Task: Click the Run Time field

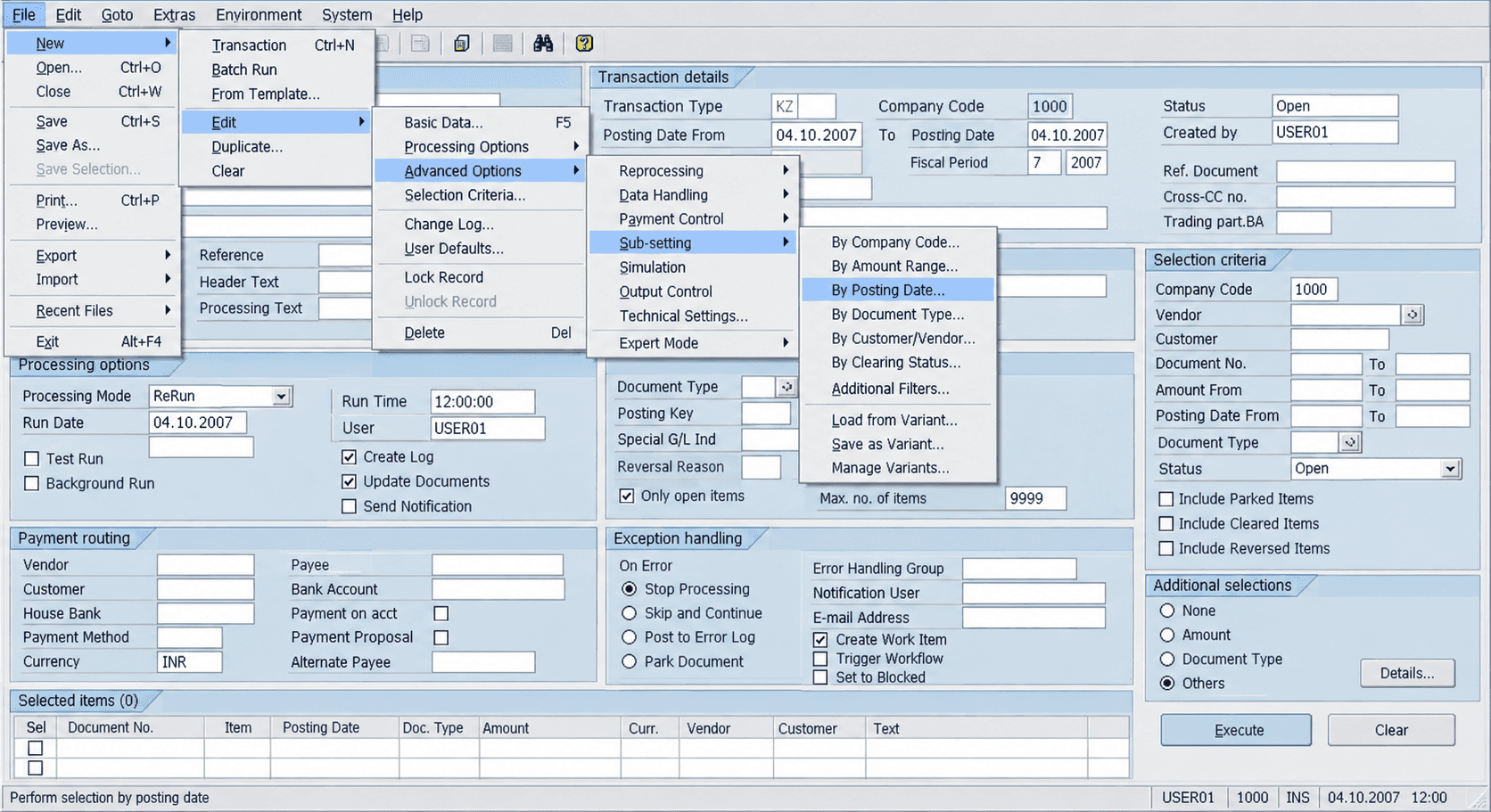Action: point(482,402)
